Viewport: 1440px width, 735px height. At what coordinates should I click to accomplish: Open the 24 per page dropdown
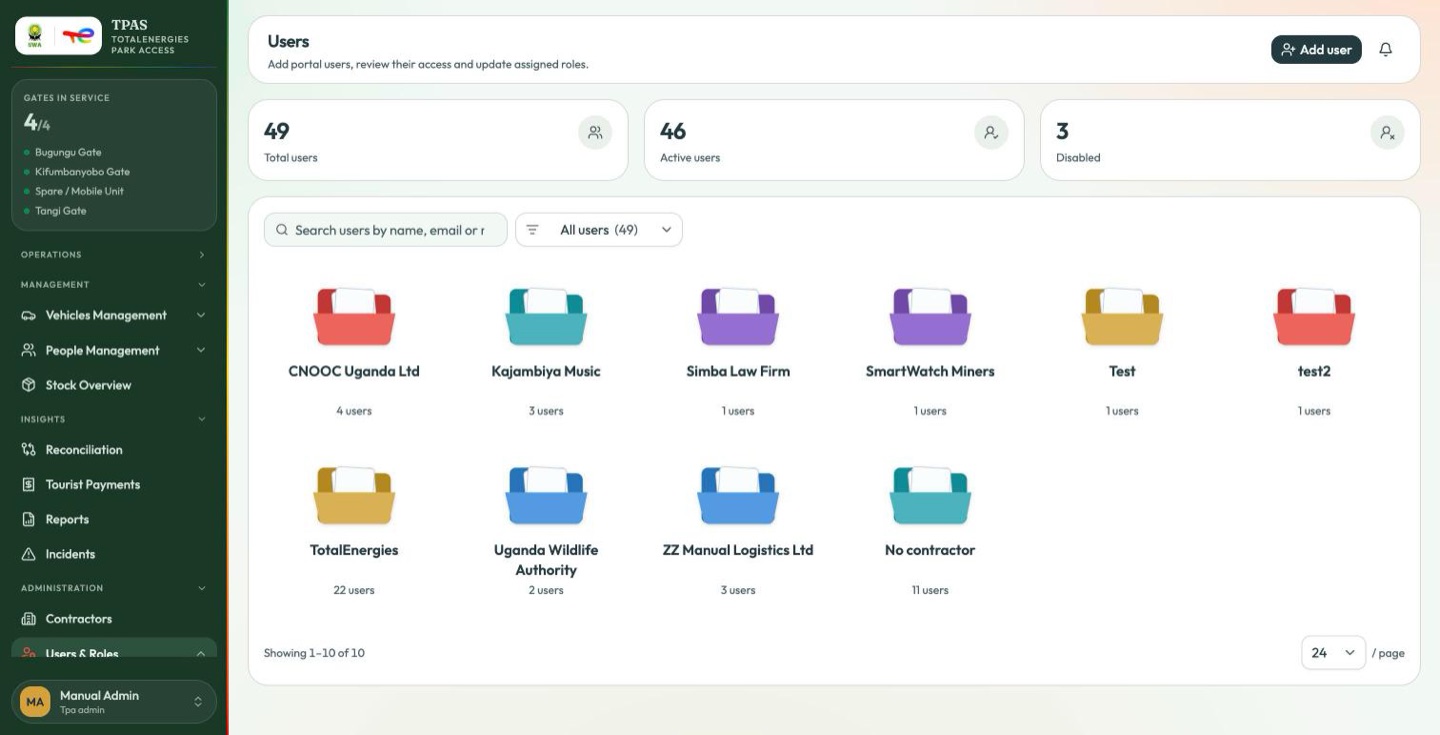pyautogui.click(x=1333, y=653)
